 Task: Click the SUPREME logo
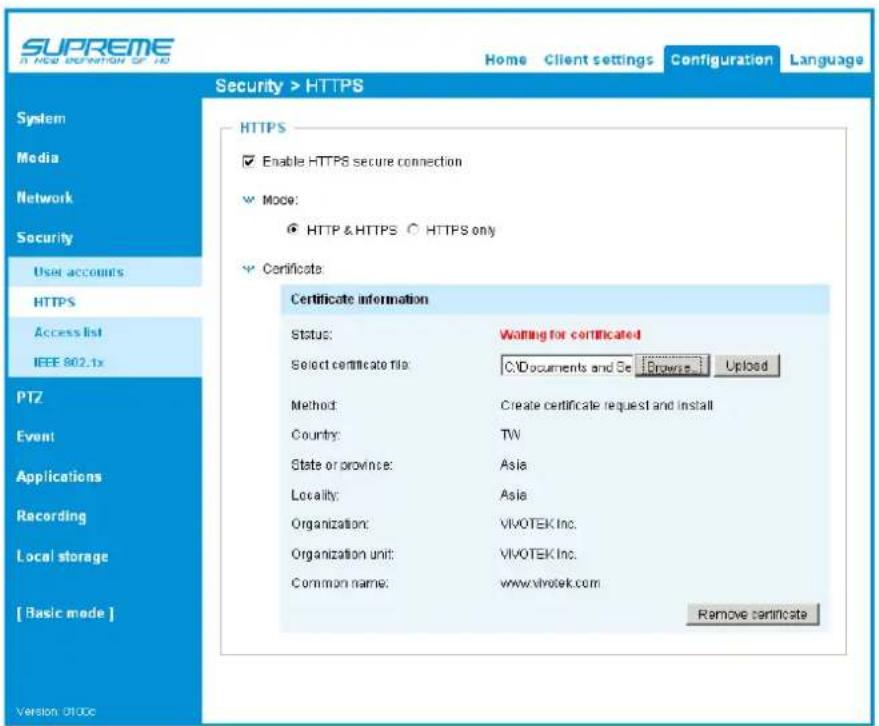tap(96, 51)
